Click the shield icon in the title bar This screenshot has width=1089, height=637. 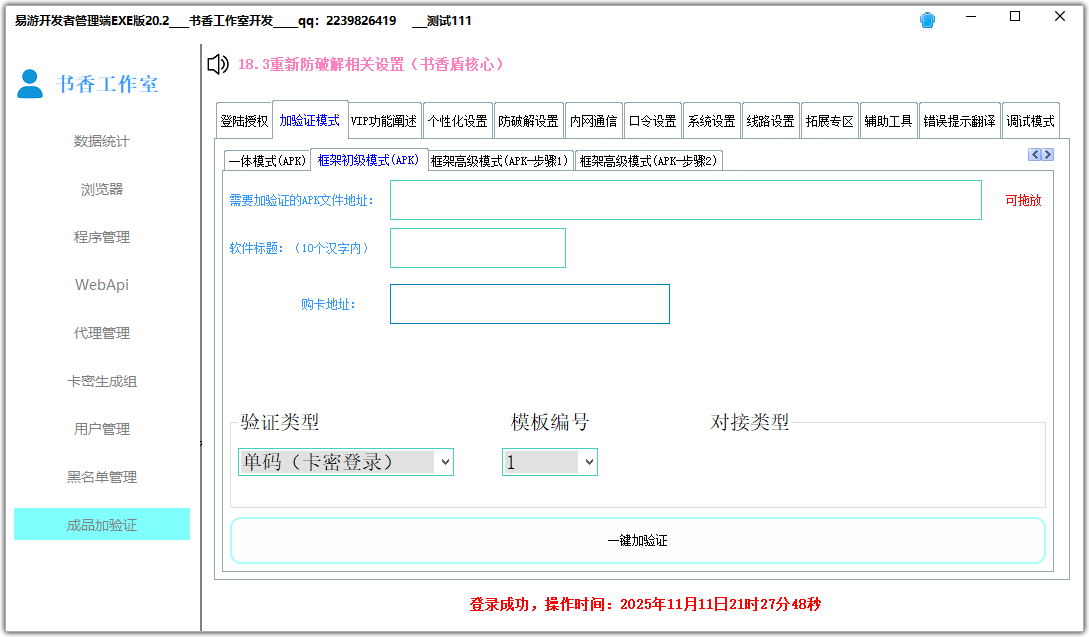pos(927,19)
